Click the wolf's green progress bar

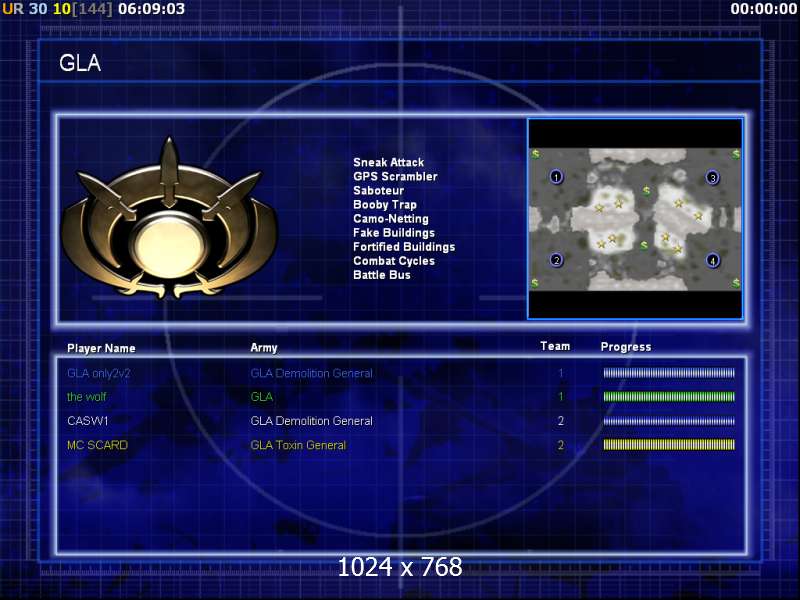[x=669, y=396]
